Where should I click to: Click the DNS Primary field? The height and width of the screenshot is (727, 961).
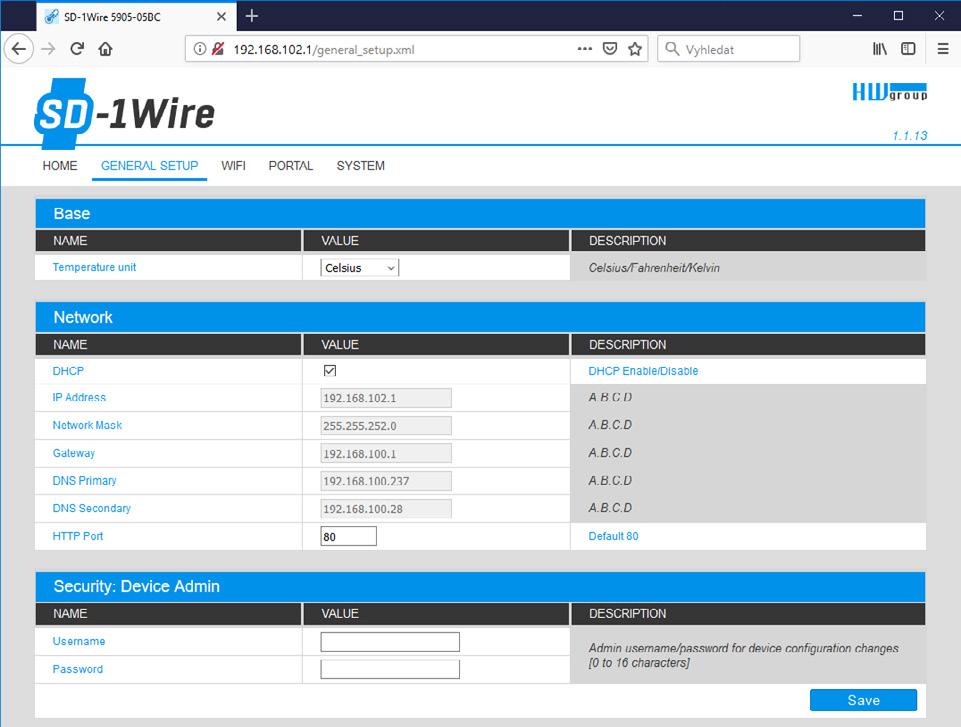click(386, 481)
